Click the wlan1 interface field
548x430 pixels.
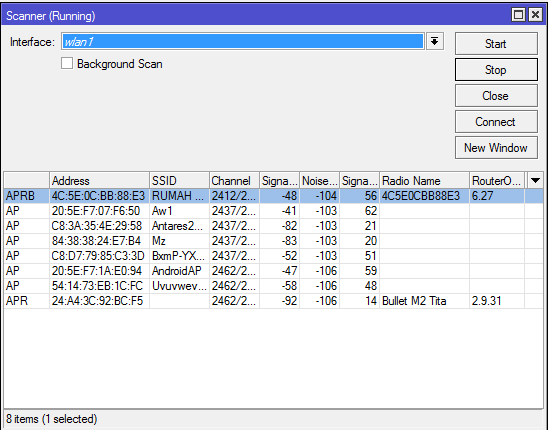click(243, 42)
